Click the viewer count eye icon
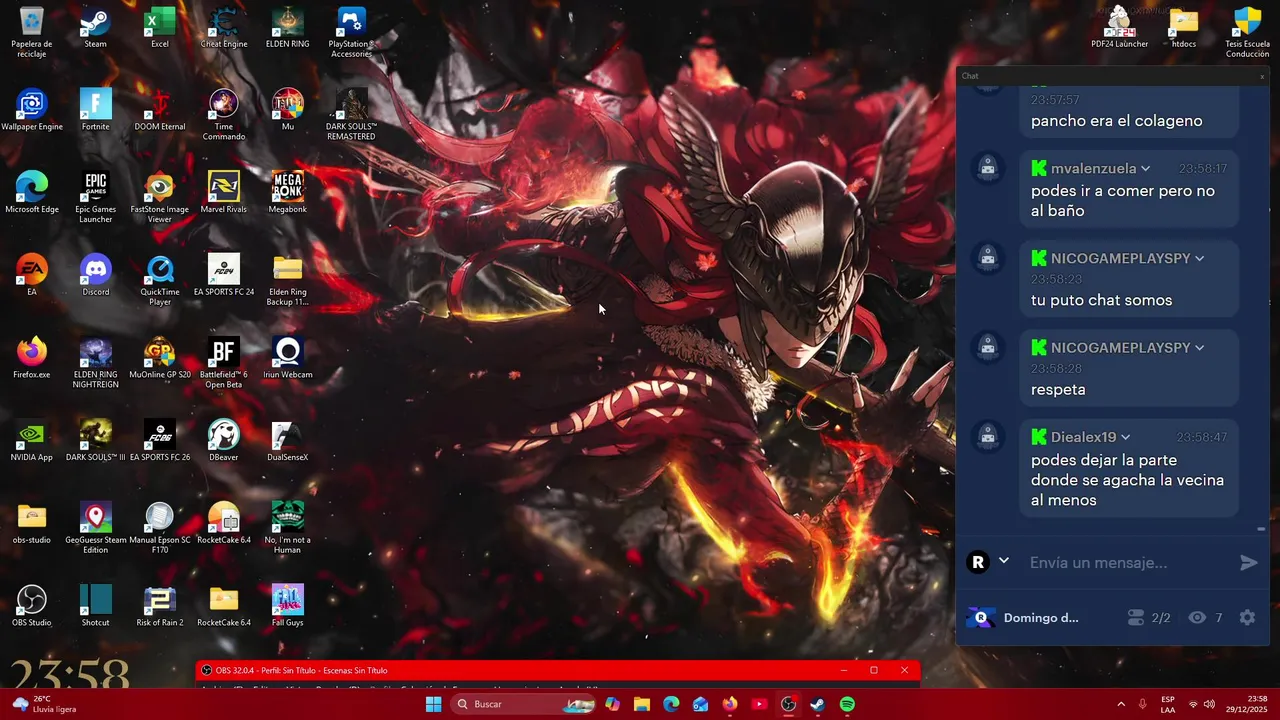This screenshot has width=1280, height=720. 1197,618
